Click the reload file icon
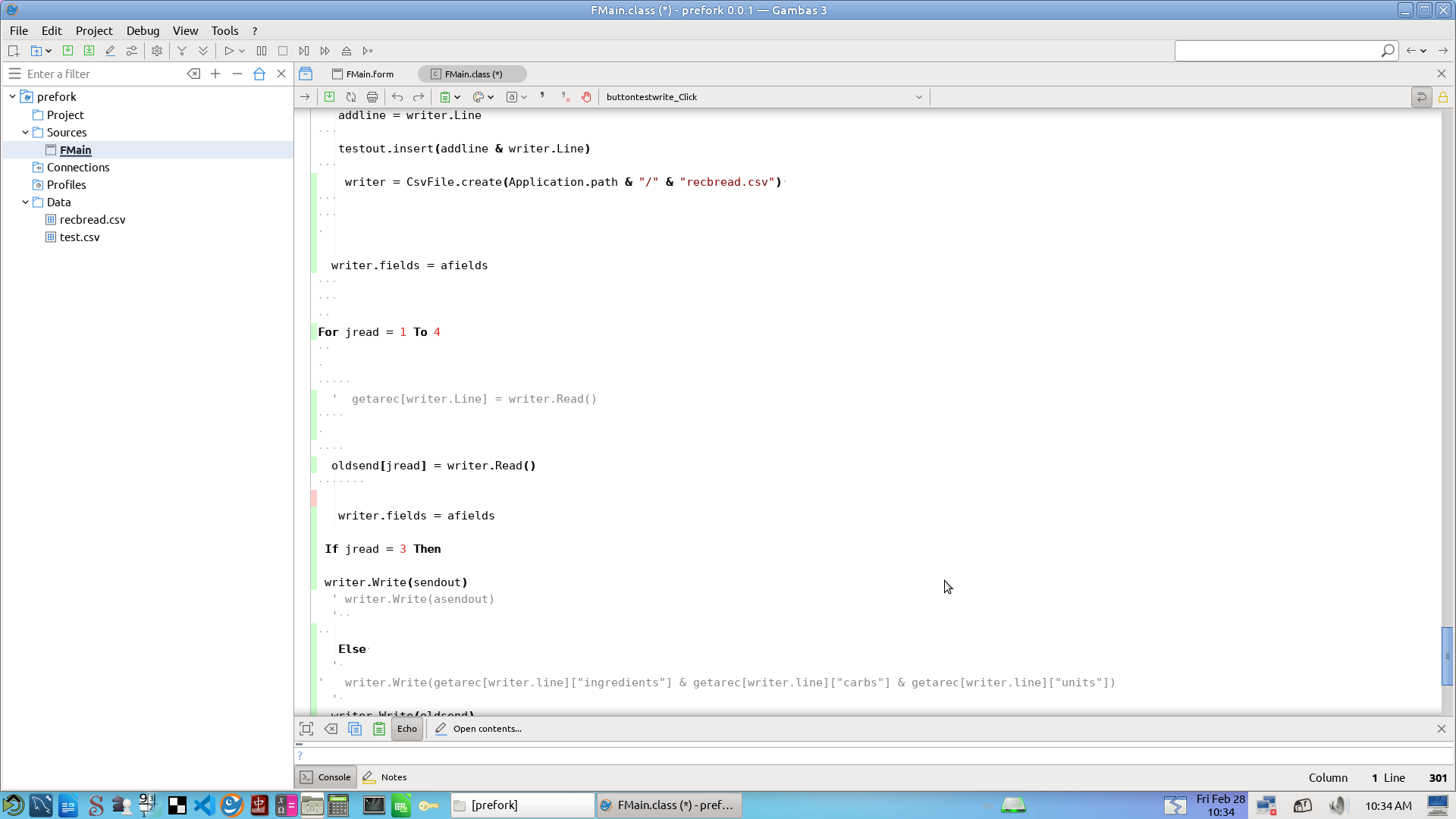This screenshot has width=1456, height=819. [351, 97]
